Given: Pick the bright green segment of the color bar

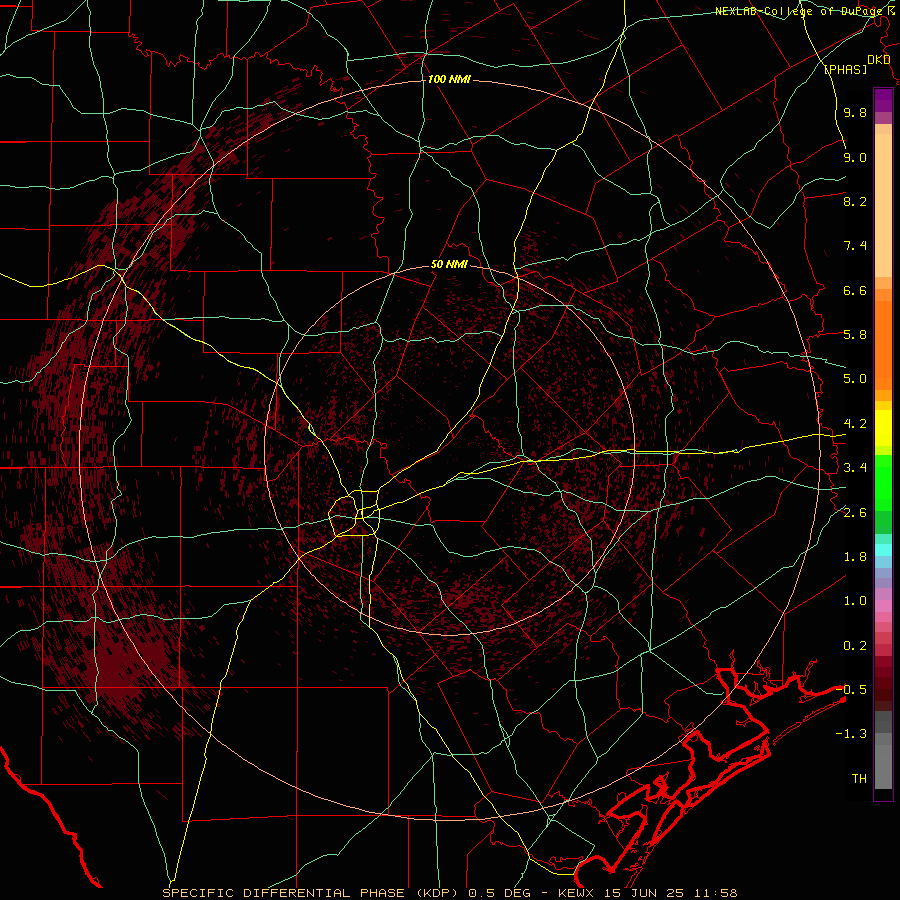Looking at the screenshot, I should (x=883, y=482).
